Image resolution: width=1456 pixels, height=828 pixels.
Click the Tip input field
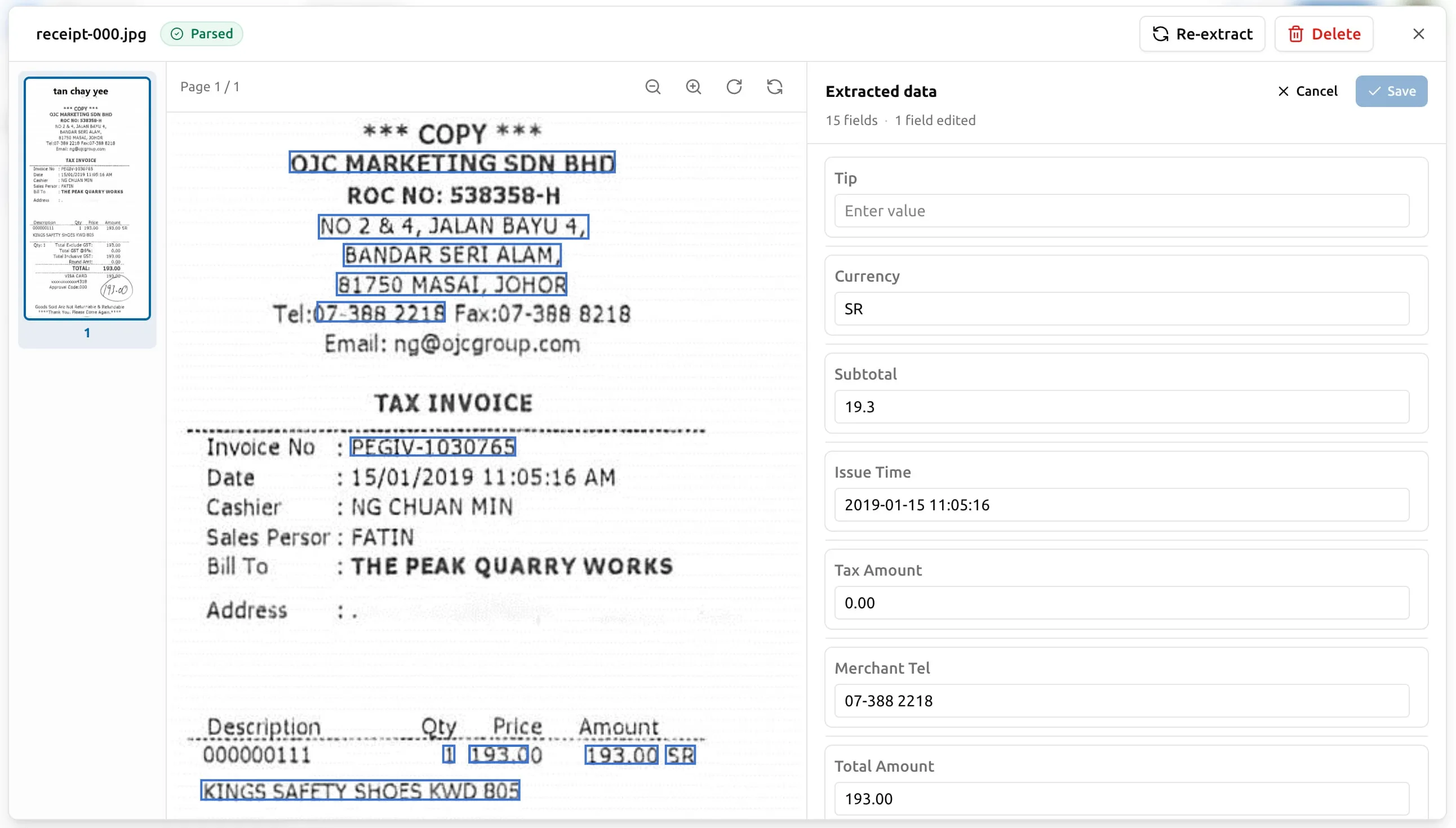[1121, 211]
